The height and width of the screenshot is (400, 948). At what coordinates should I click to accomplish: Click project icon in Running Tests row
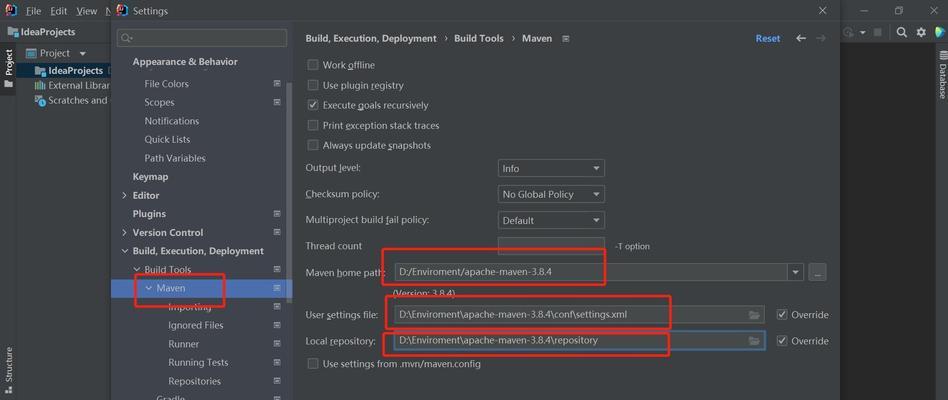tap(277, 363)
